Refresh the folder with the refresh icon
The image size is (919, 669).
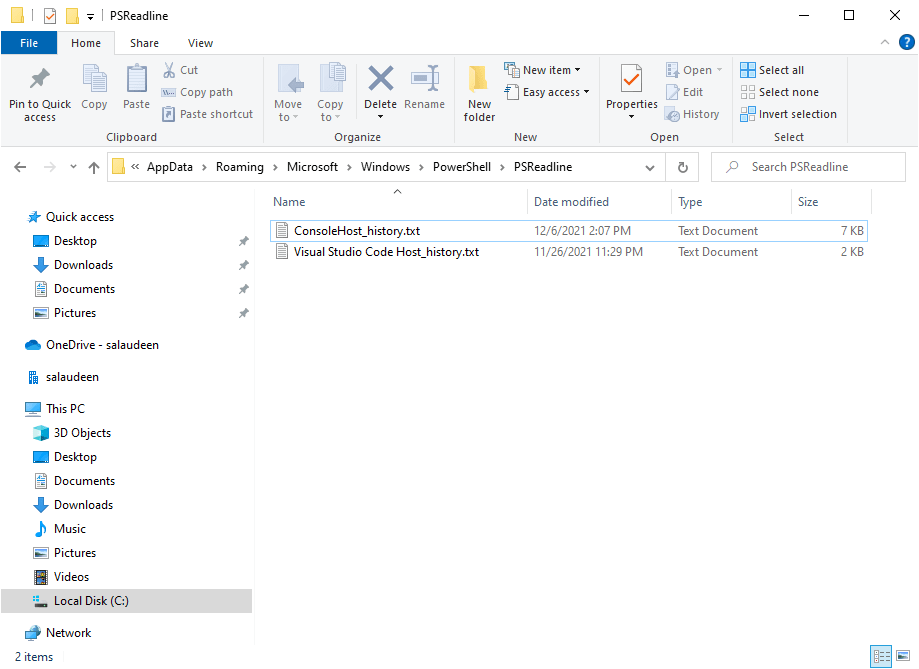(x=681, y=166)
